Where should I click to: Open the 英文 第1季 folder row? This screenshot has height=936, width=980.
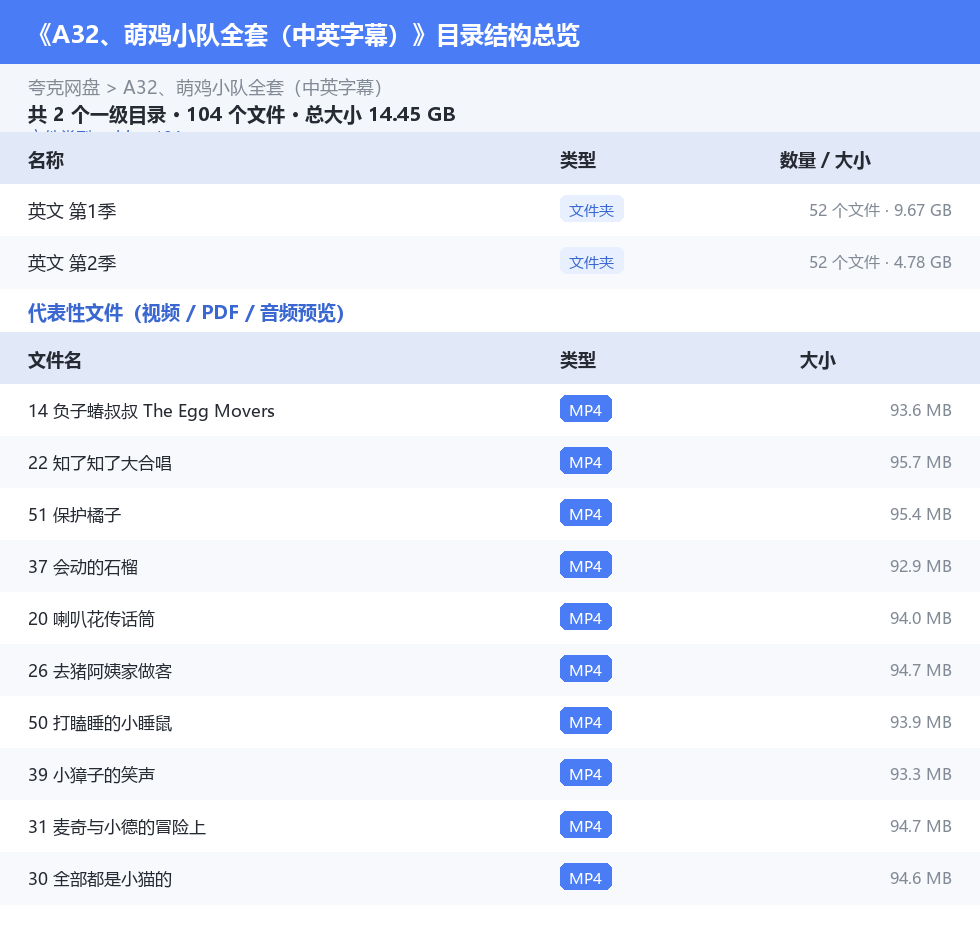(x=490, y=210)
